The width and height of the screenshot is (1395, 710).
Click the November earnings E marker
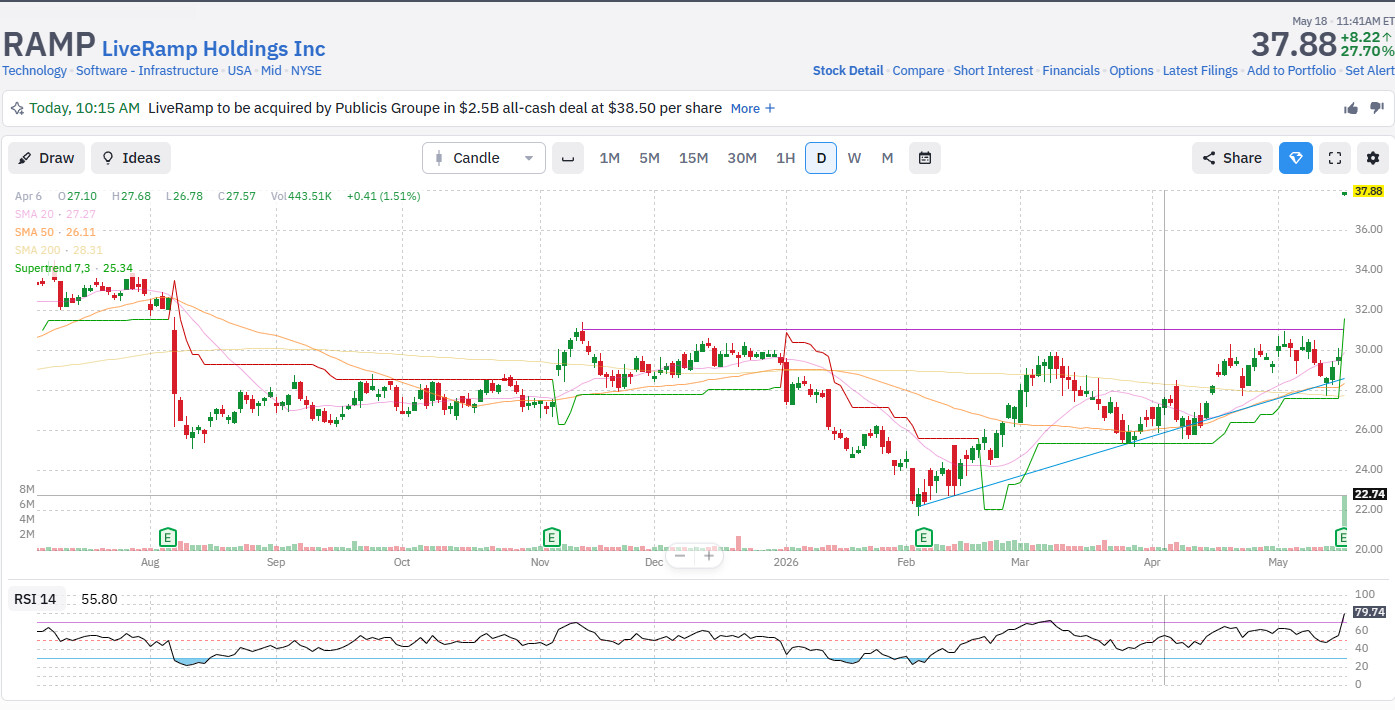pyautogui.click(x=551, y=538)
